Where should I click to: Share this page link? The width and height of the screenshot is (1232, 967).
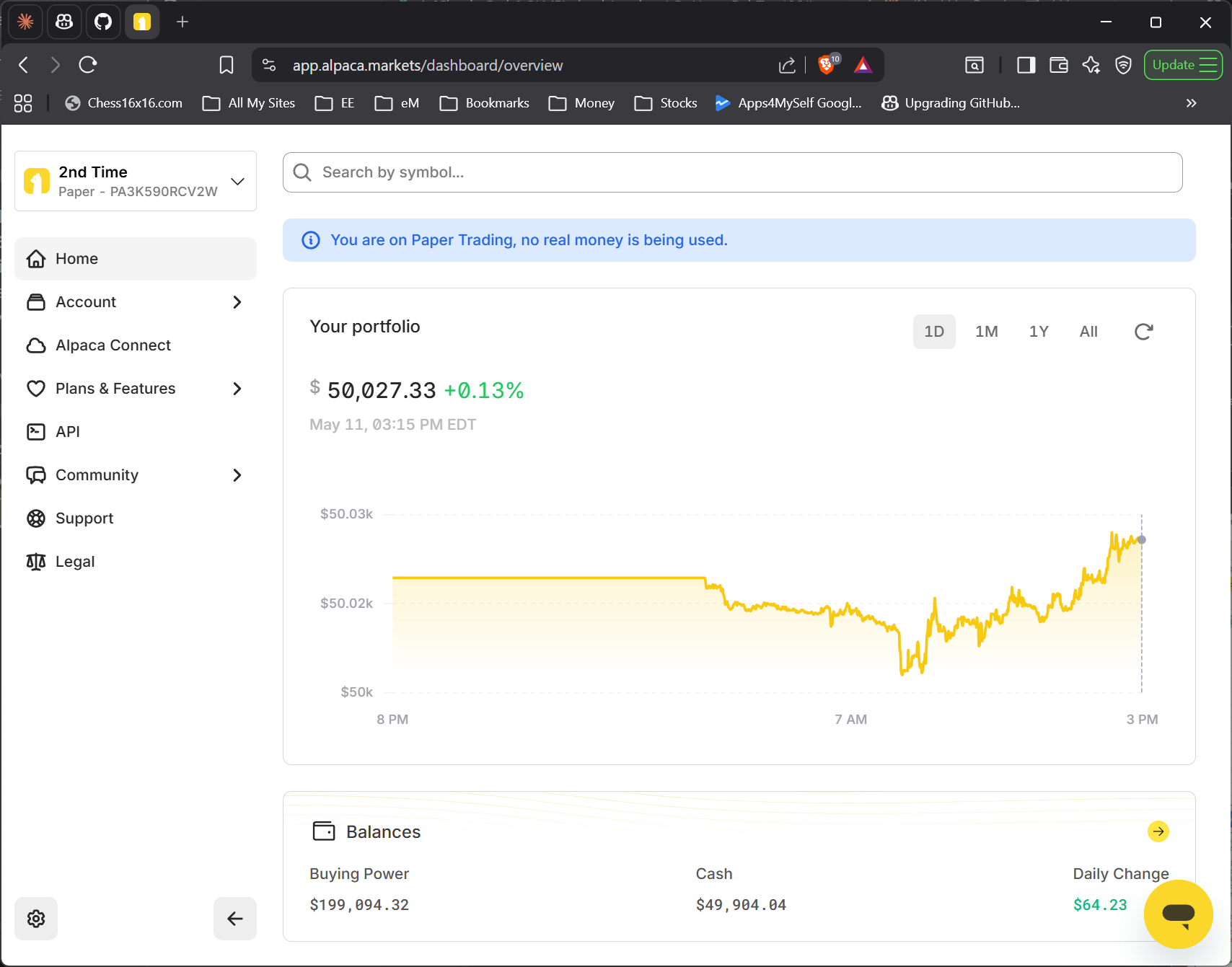pyautogui.click(x=787, y=65)
